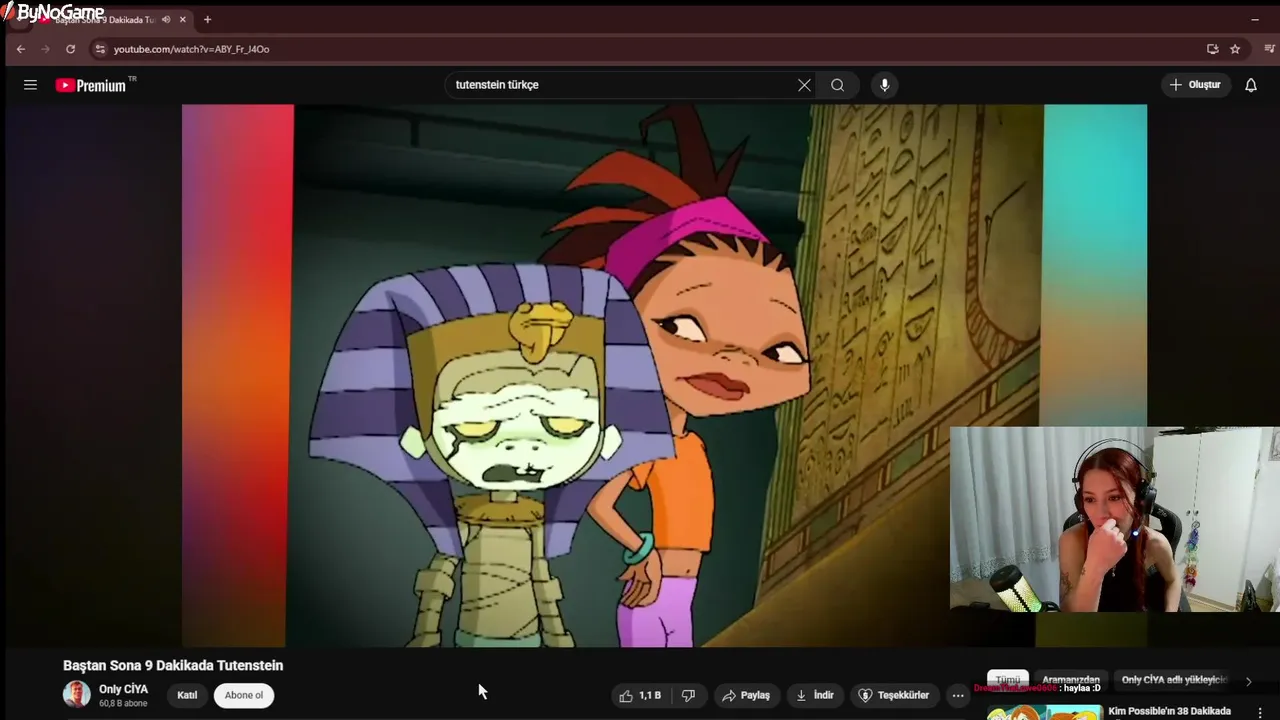Like the video (1,1 B)
This screenshot has height=720, width=1280.
coord(640,695)
